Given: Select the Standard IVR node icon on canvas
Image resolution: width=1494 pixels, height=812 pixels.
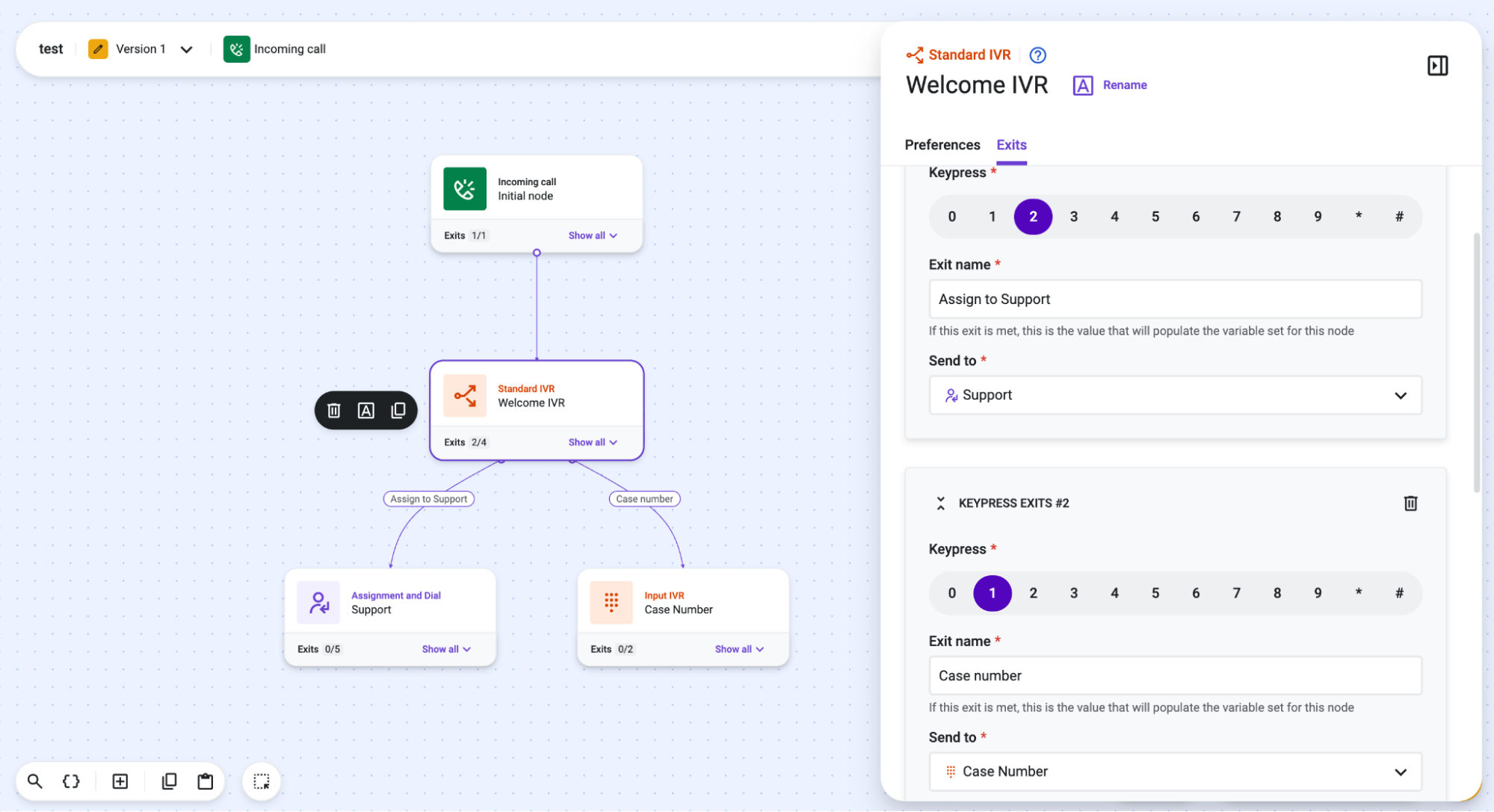Looking at the screenshot, I should tap(465, 396).
